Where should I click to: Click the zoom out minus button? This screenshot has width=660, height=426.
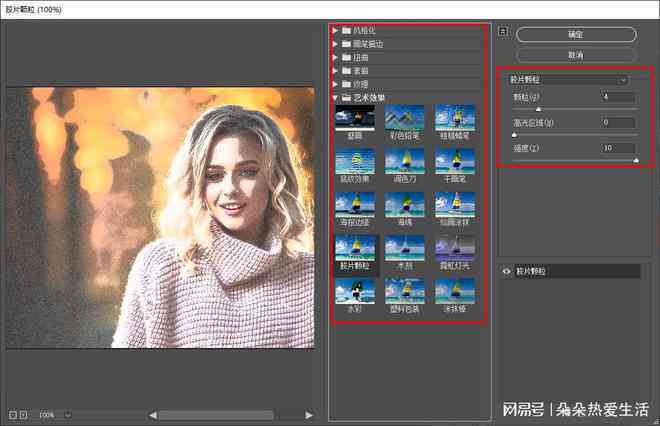click(13, 415)
